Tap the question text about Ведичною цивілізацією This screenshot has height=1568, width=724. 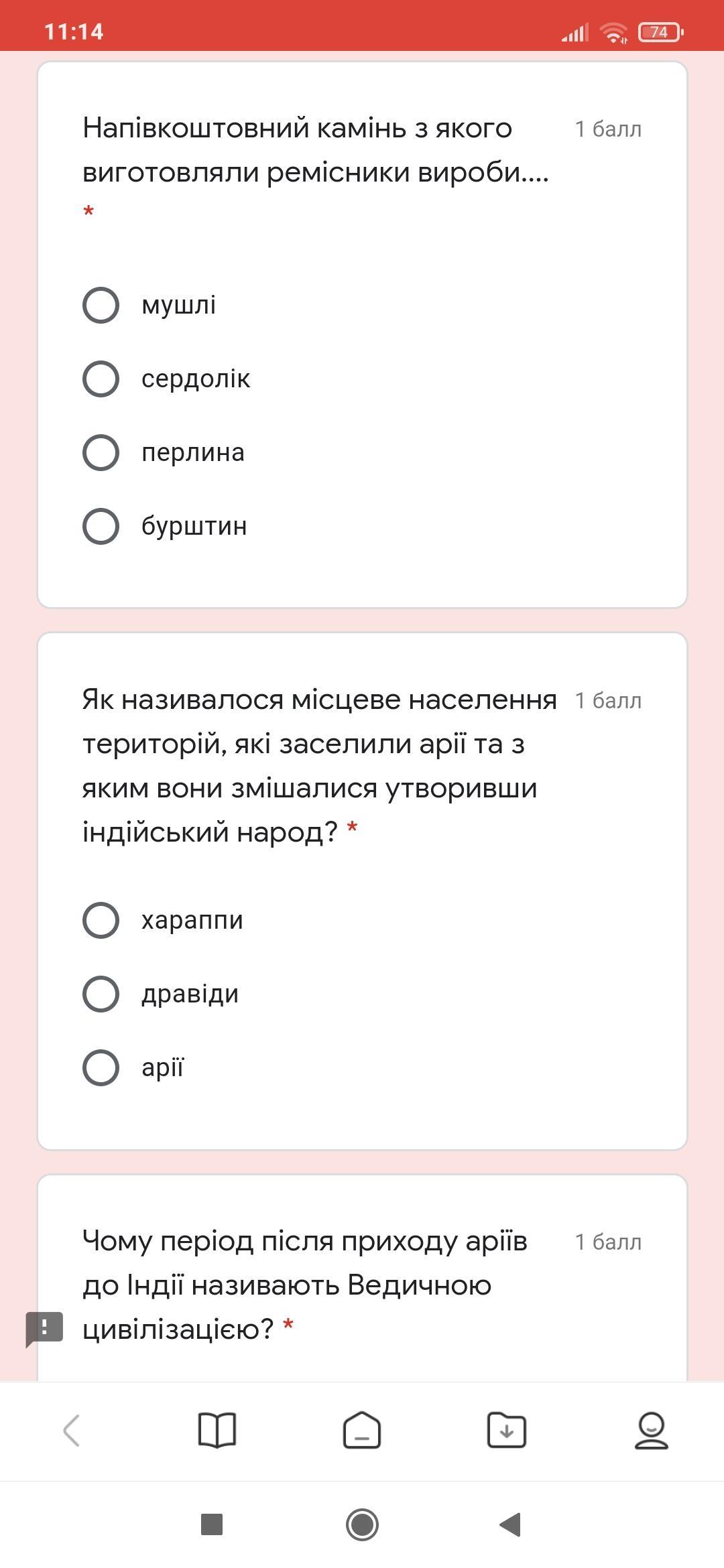coord(305,1285)
